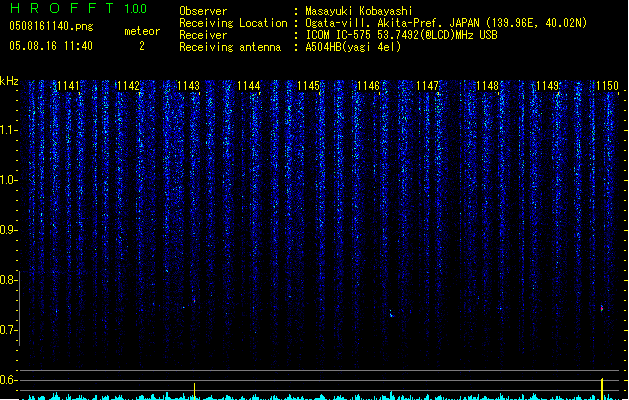
Task: Select antenna value A504HB(yagi 4el)
Action: (x=353, y=47)
